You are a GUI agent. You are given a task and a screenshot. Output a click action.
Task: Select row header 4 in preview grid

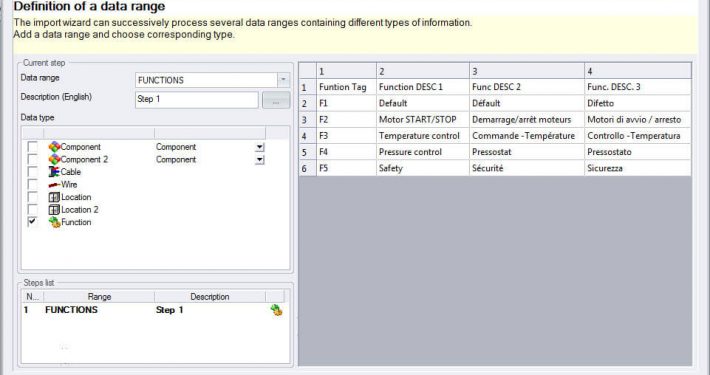(x=307, y=136)
